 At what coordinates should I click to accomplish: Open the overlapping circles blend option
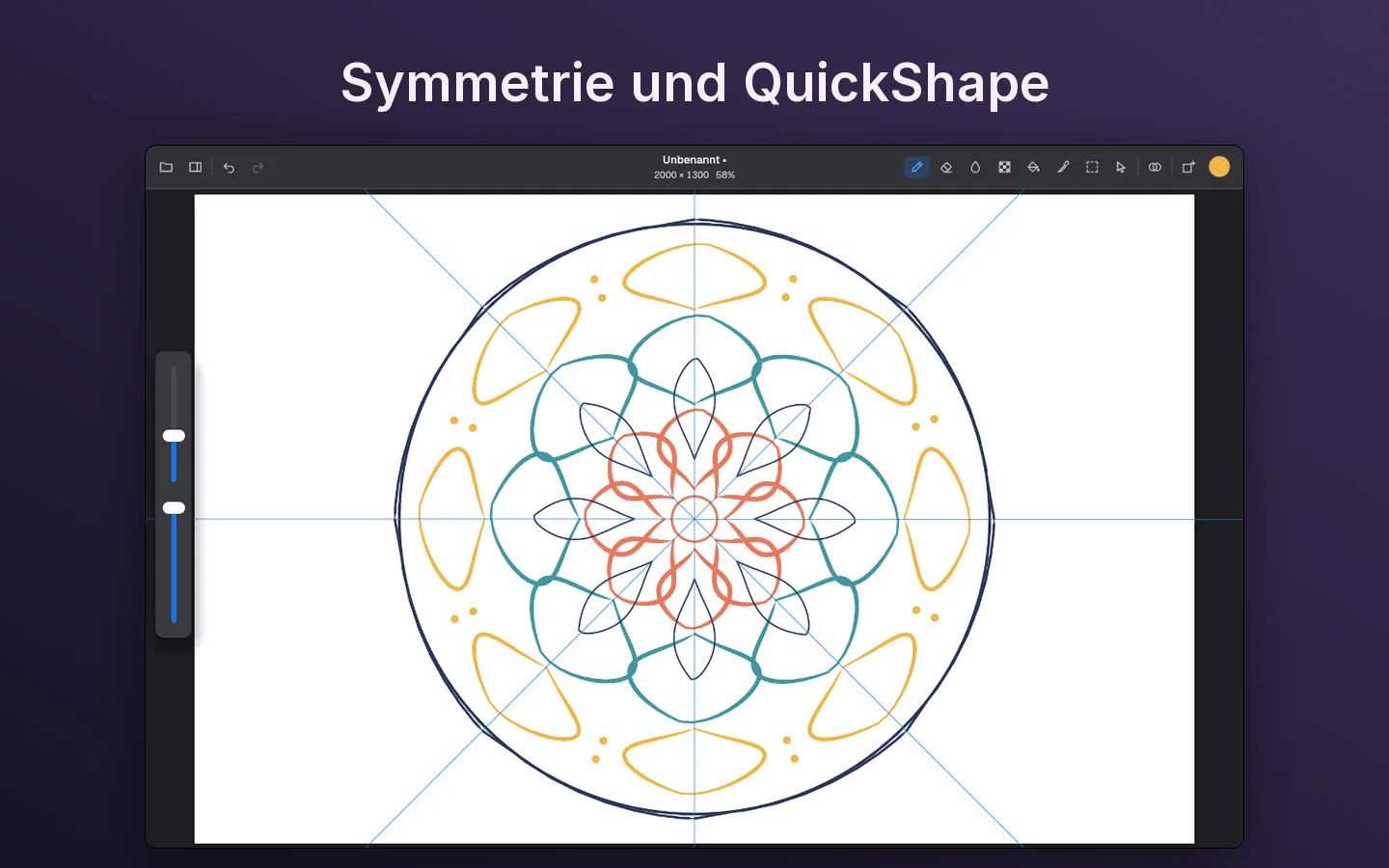pos(1155,167)
